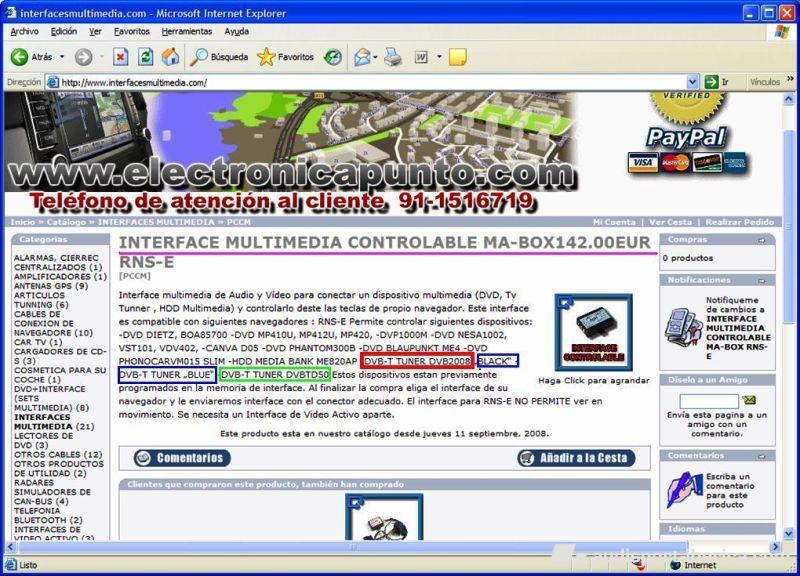Click the Mail envelope toolbar icon

coord(362,57)
